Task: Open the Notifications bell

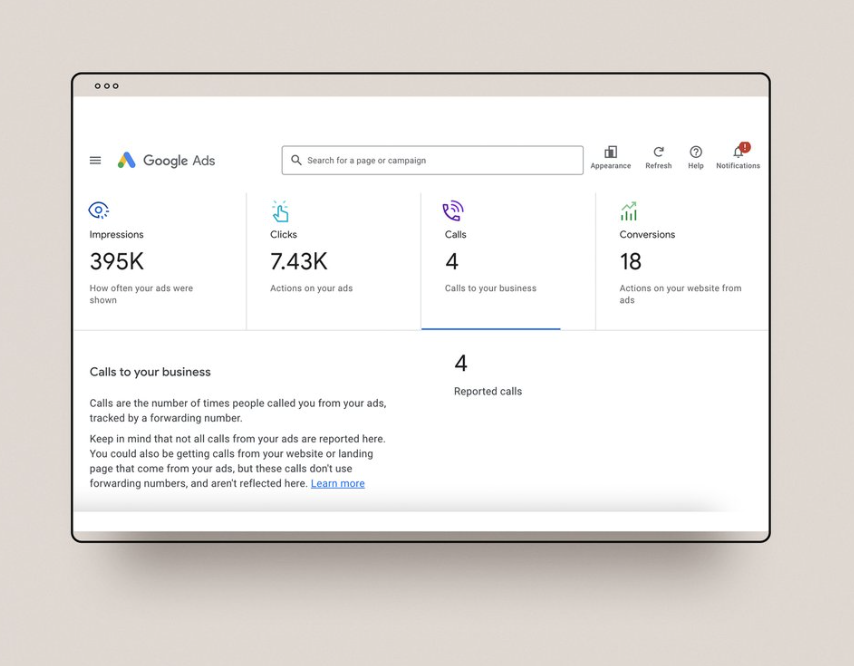Action: (x=739, y=151)
